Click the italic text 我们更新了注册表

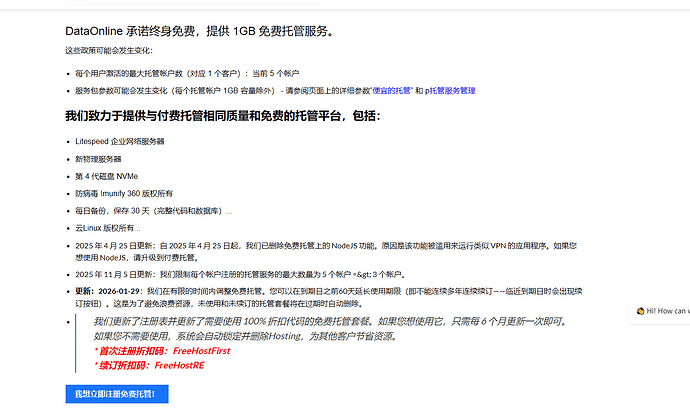(330, 322)
